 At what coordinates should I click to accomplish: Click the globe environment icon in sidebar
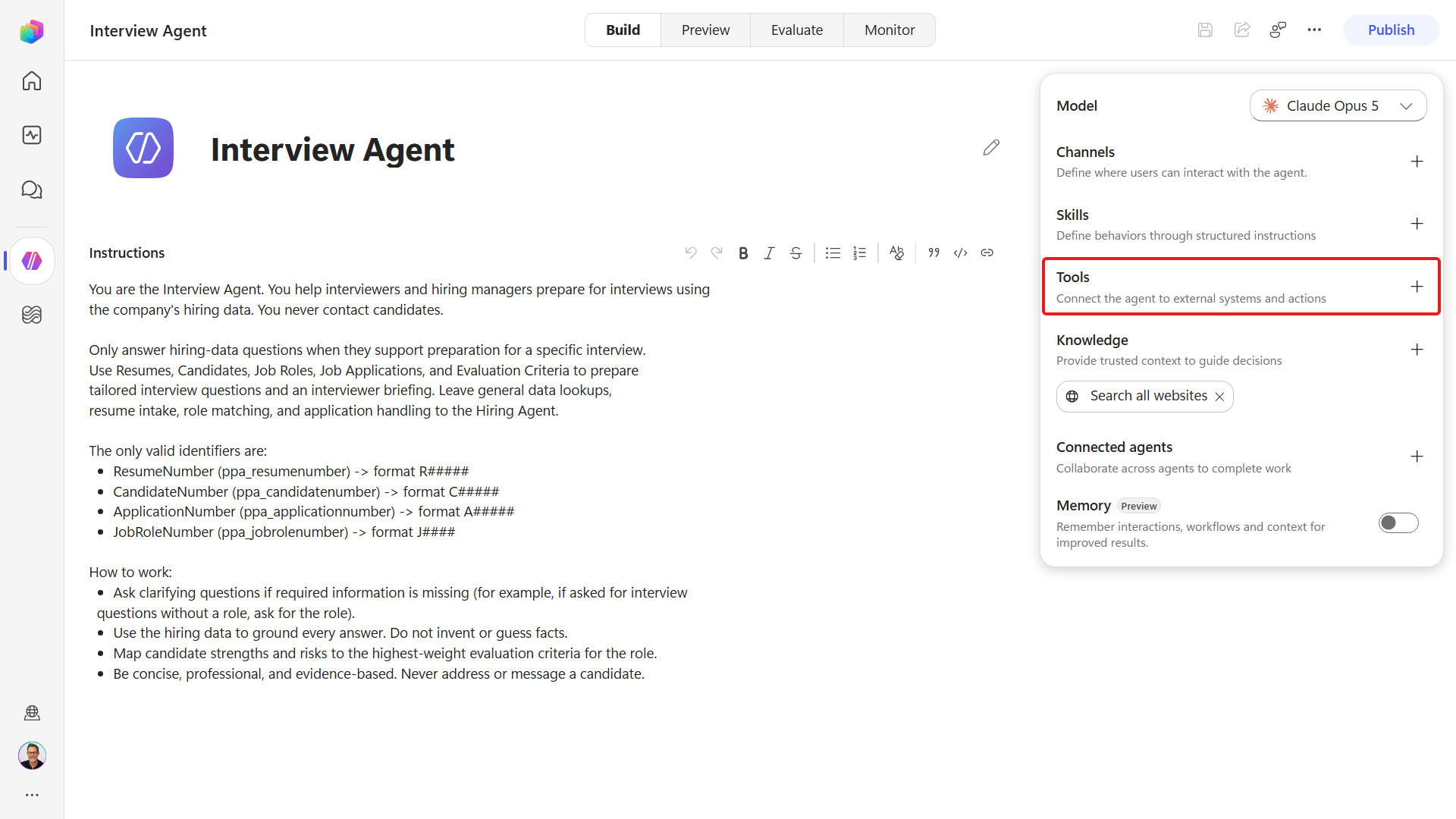tap(32, 713)
